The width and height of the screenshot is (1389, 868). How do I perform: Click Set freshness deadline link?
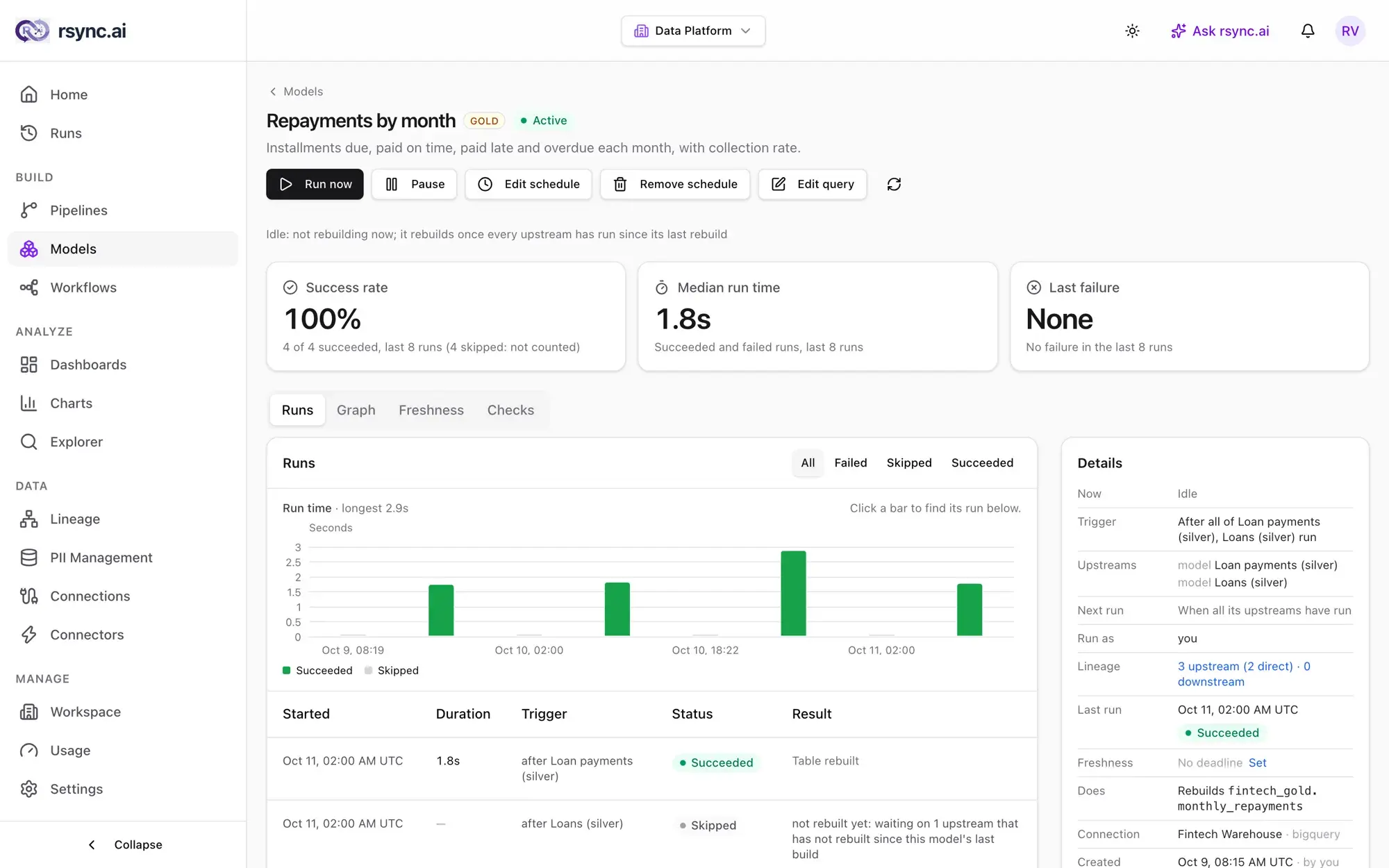pos(1257,762)
